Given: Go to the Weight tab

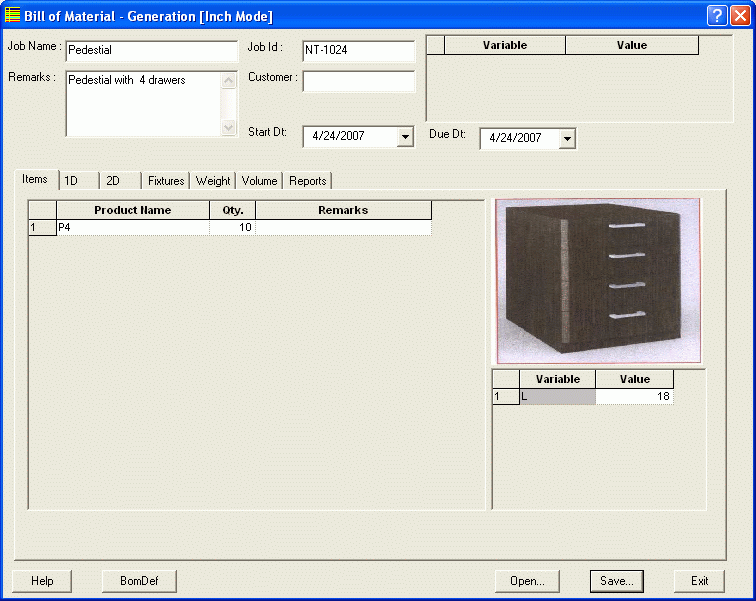Looking at the screenshot, I should tap(213, 181).
